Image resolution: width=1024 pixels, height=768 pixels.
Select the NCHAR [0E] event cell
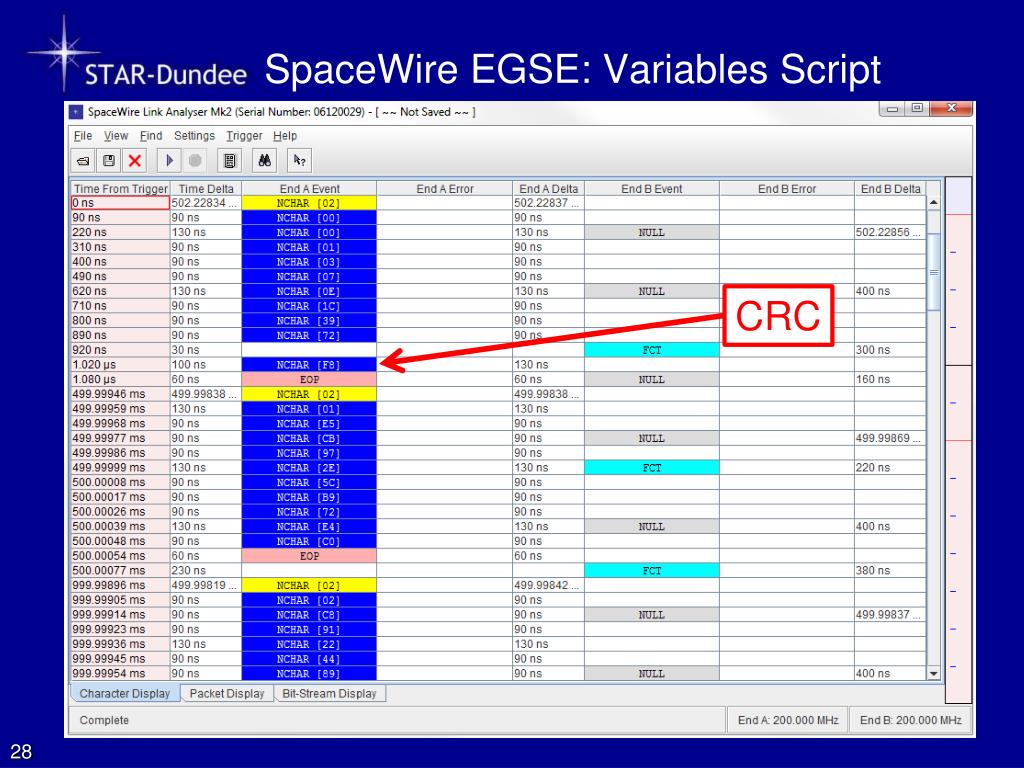coord(309,291)
